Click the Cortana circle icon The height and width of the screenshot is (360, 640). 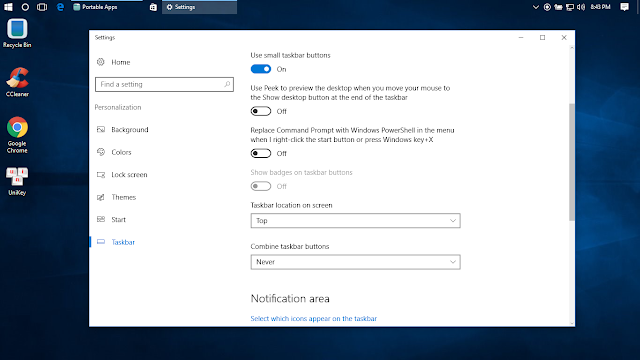25,7
